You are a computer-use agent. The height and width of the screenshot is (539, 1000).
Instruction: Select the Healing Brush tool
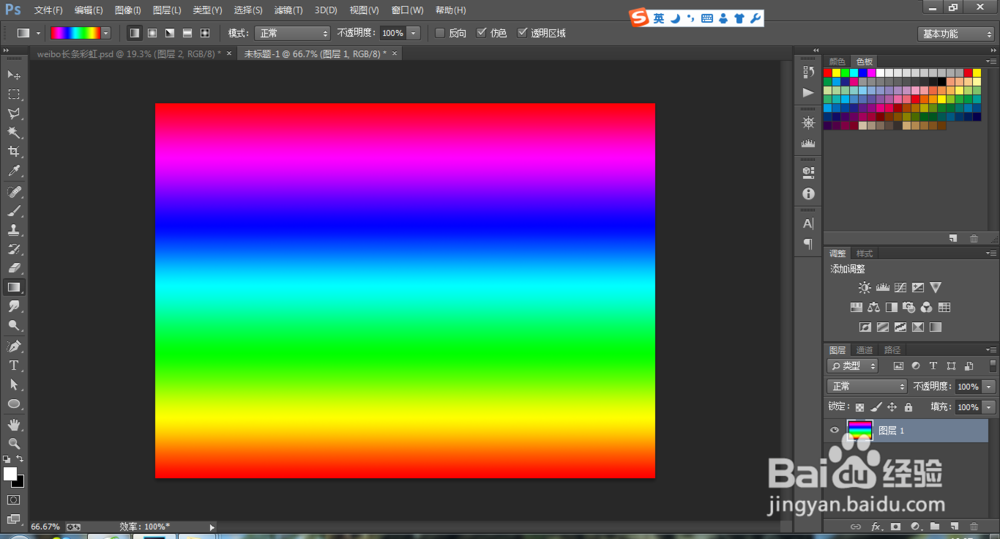click(13, 192)
